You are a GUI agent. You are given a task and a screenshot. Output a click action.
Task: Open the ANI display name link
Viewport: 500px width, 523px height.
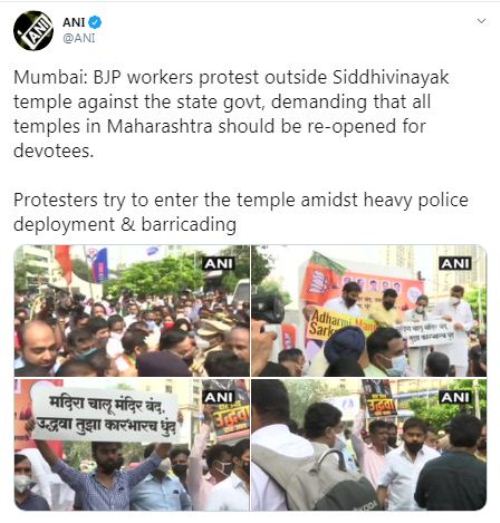point(74,22)
